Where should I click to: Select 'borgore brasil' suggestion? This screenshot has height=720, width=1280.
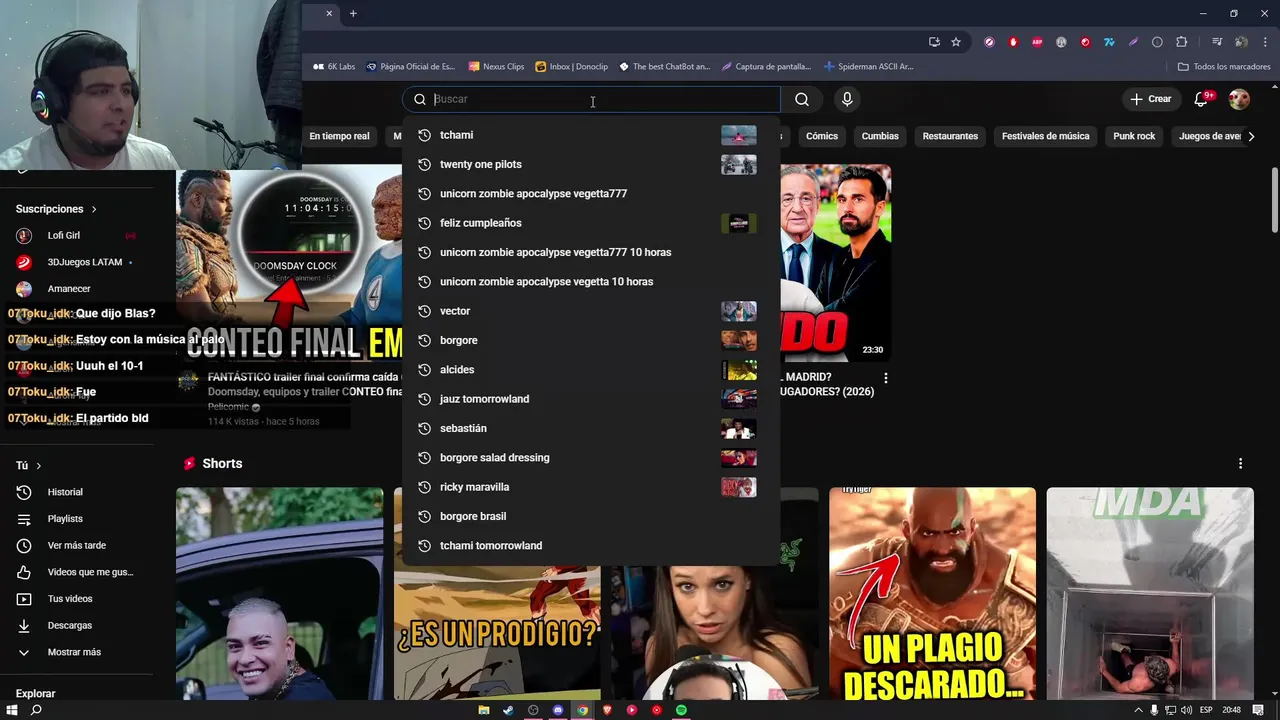(591, 516)
